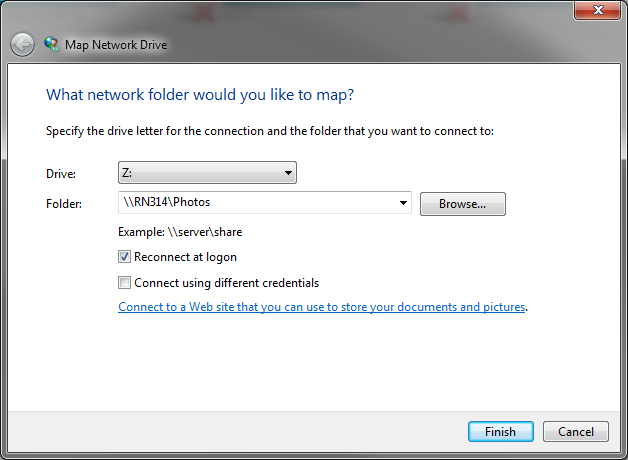Screen dimensions: 628x460
Task: Click the Folder: field label
Action: pyautogui.click(x=64, y=204)
